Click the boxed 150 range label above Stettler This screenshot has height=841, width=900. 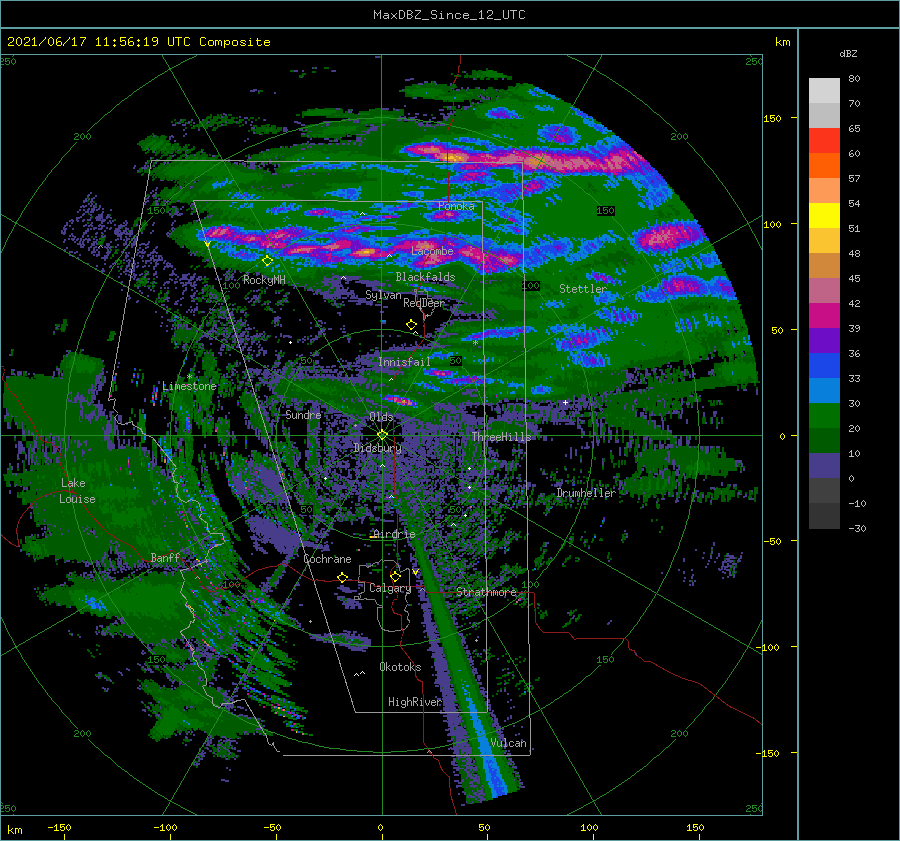pos(606,210)
